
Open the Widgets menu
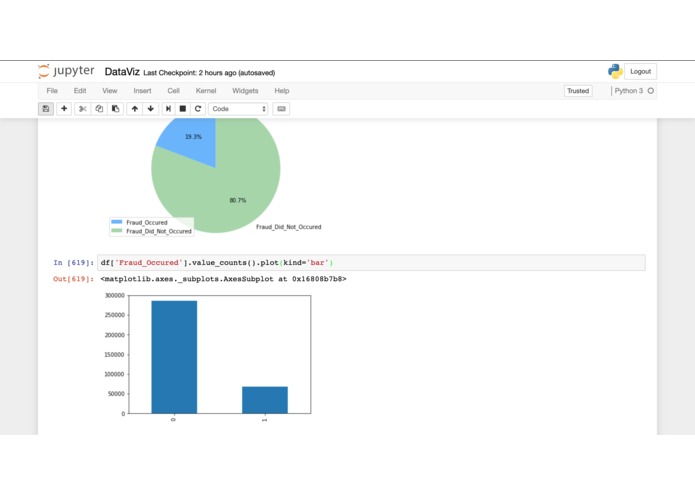(245, 91)
